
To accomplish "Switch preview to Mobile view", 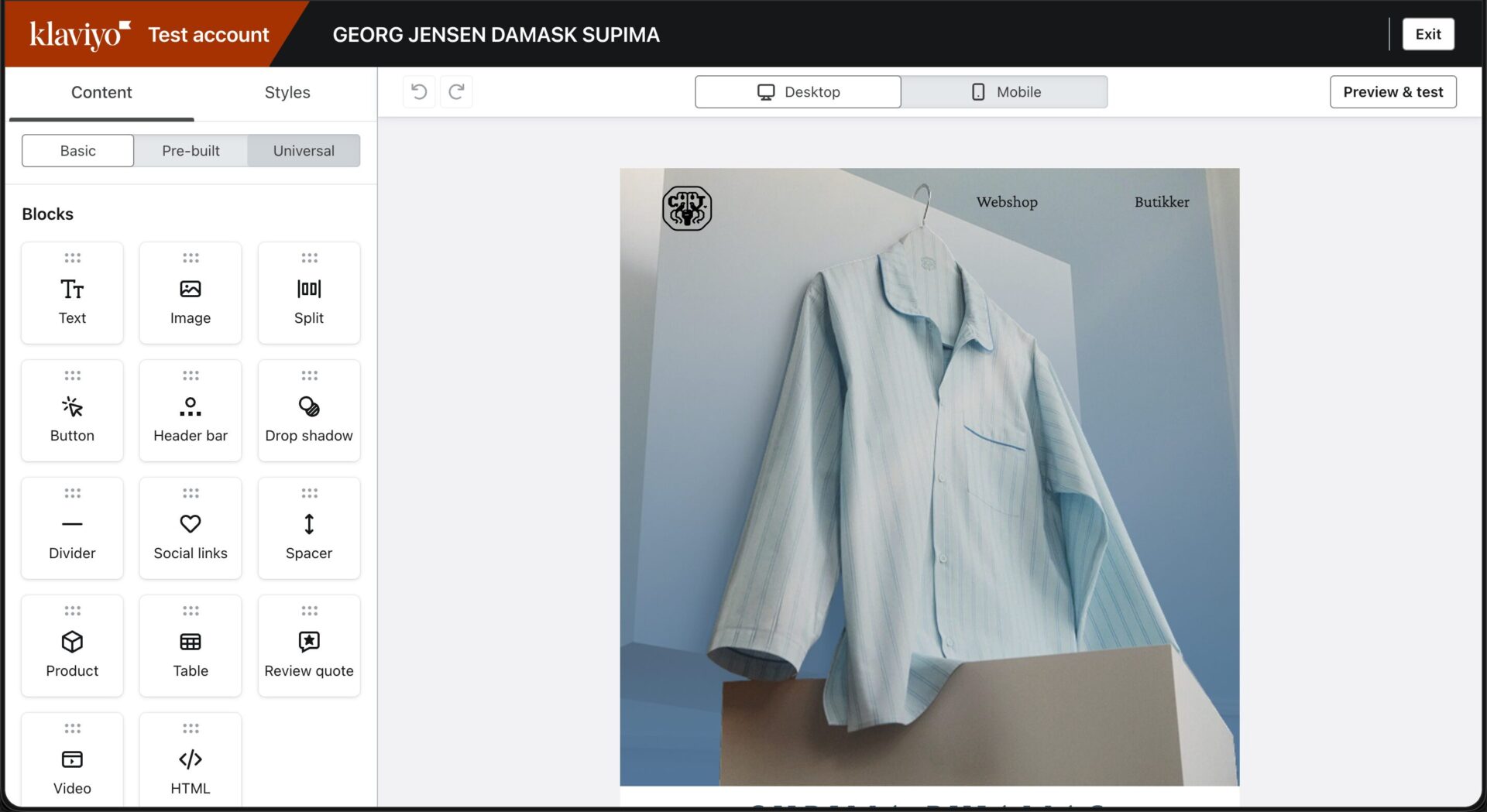I will (x=1005, y=92).
